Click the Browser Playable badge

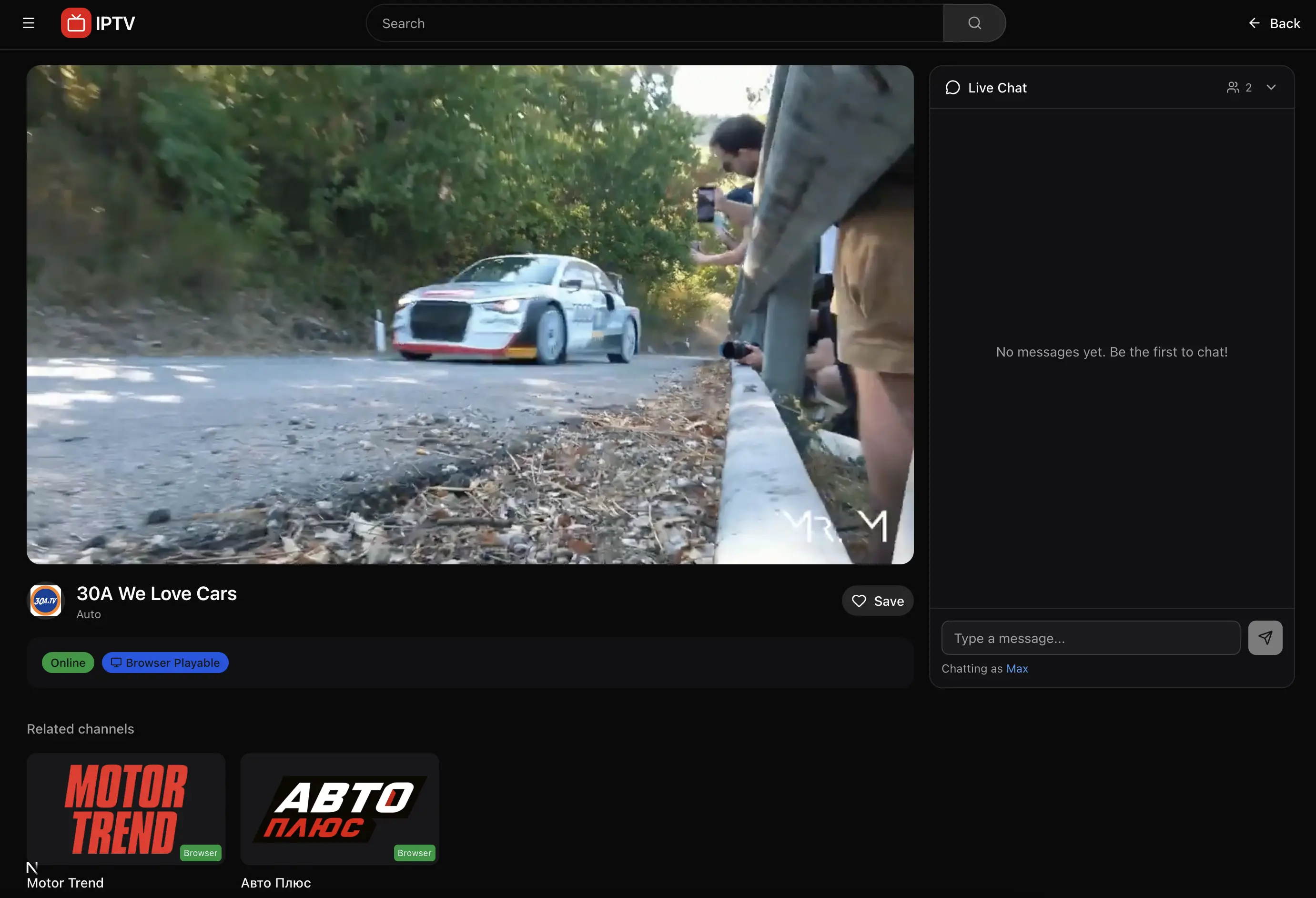coord(165,663)
